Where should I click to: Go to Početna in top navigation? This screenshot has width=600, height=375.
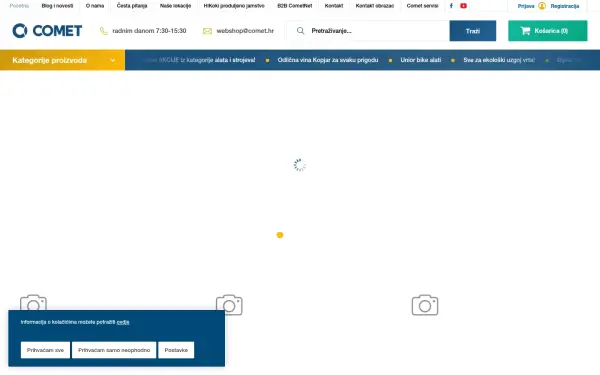pyautogui.click(x=19, y=6)
